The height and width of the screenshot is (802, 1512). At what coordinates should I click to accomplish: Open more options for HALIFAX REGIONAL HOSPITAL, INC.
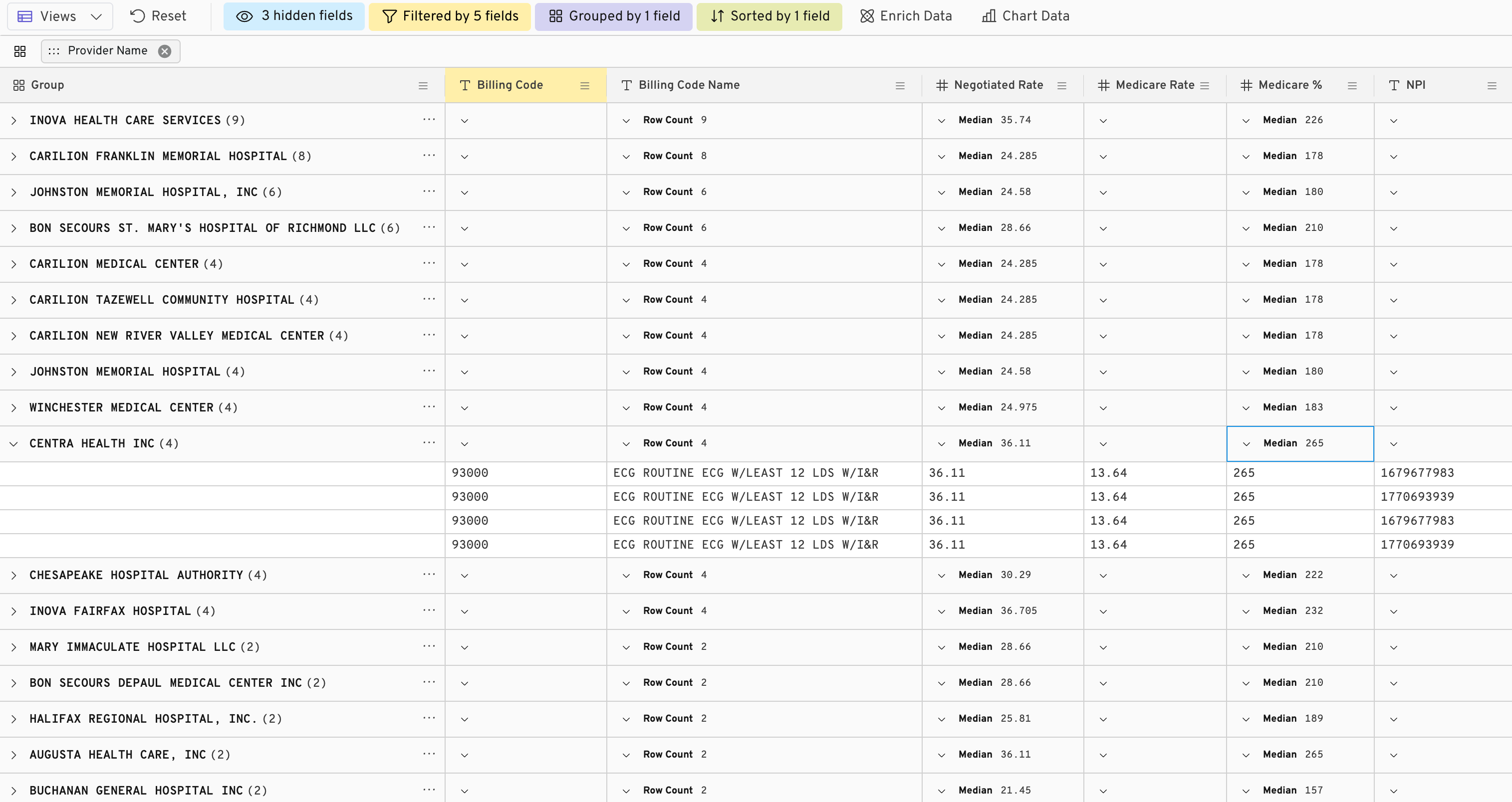[x=429, y=719]
